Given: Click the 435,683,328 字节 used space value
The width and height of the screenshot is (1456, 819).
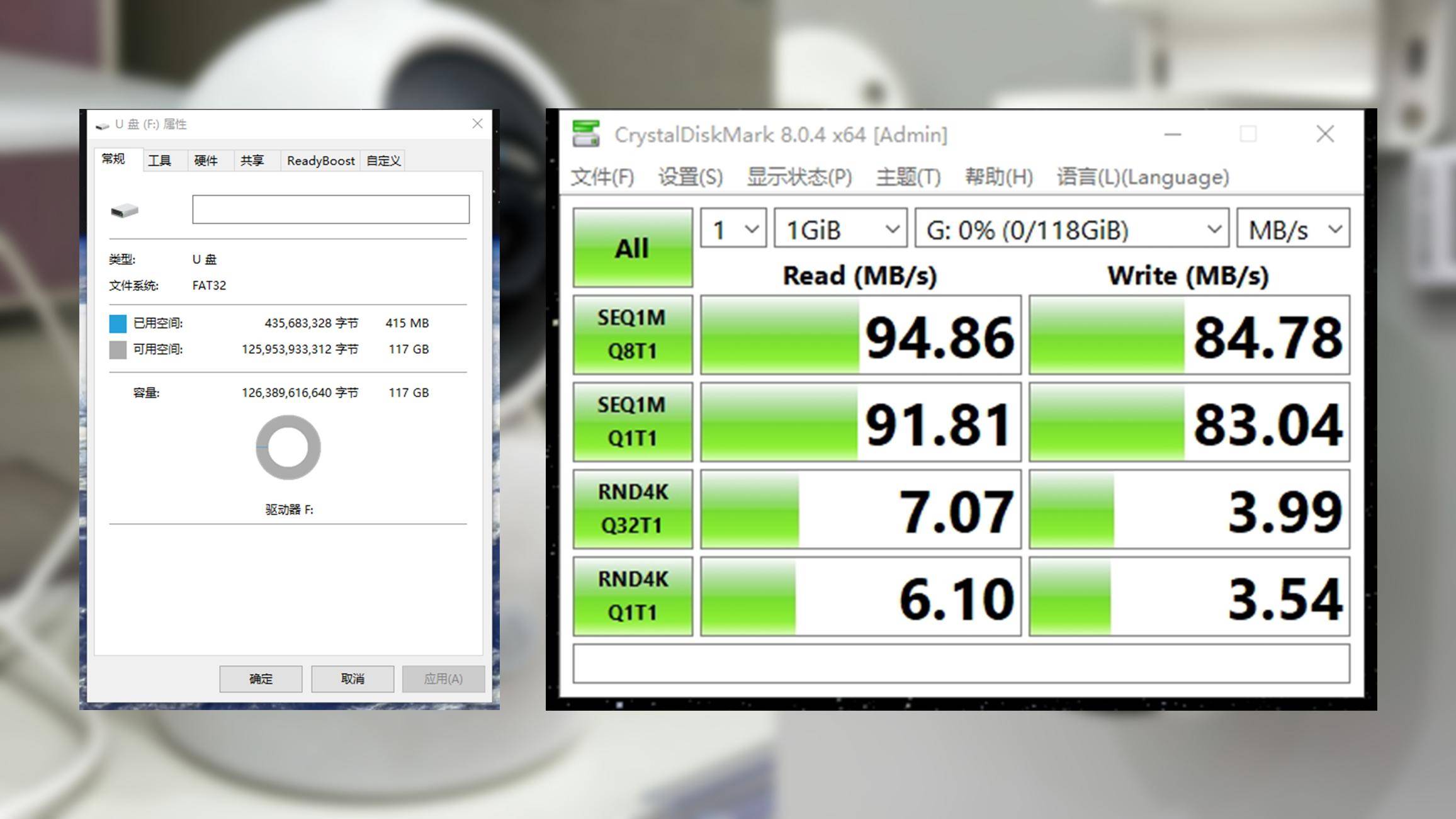Looking at the screenshot, I should pos(312,323).
